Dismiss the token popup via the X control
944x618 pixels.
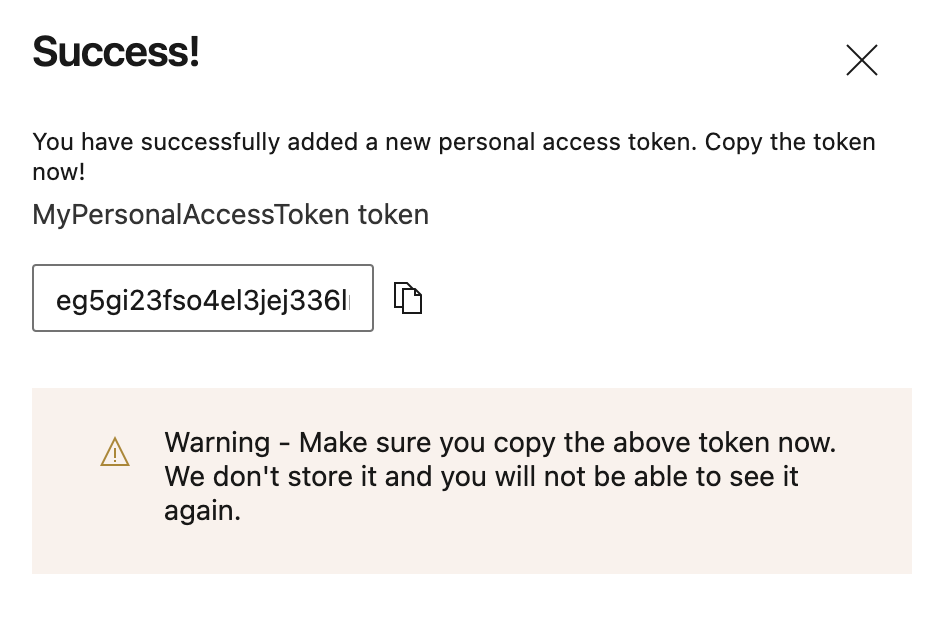861,60
